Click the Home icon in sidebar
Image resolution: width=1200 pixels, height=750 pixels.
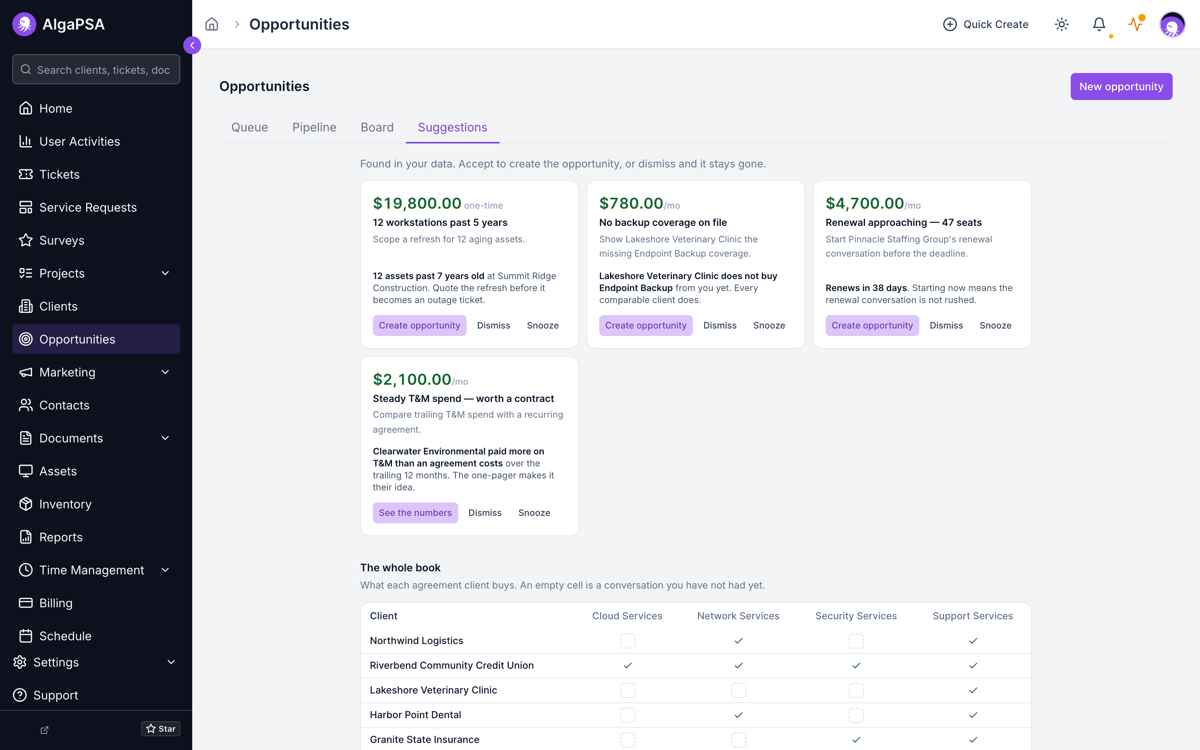pos(26,108)
